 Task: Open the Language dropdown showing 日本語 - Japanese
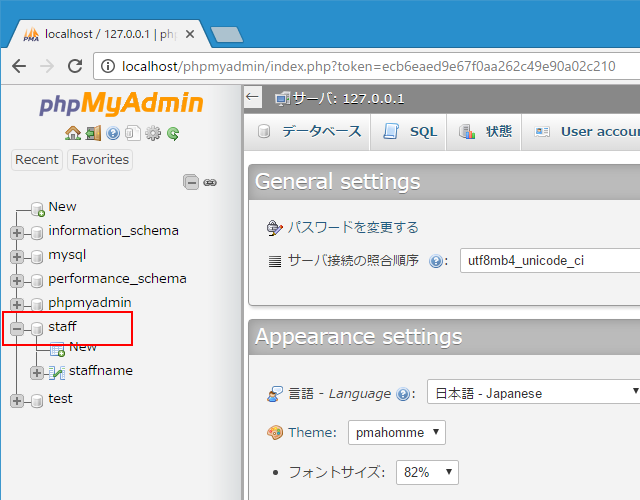pos(533,392)
